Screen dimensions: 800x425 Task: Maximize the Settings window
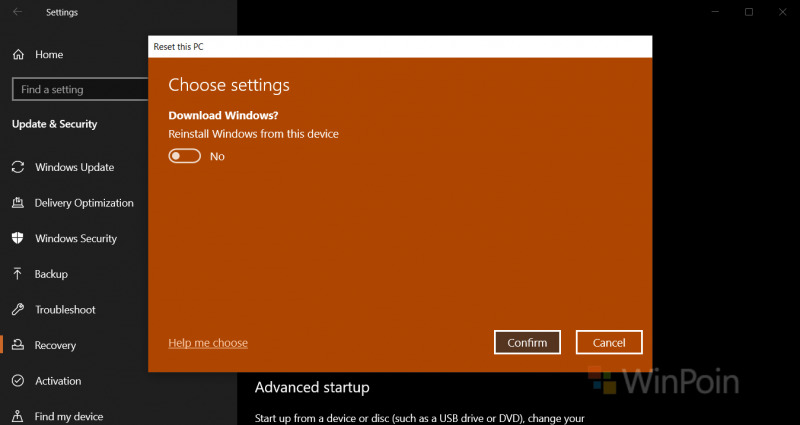[x=748, y=12]
